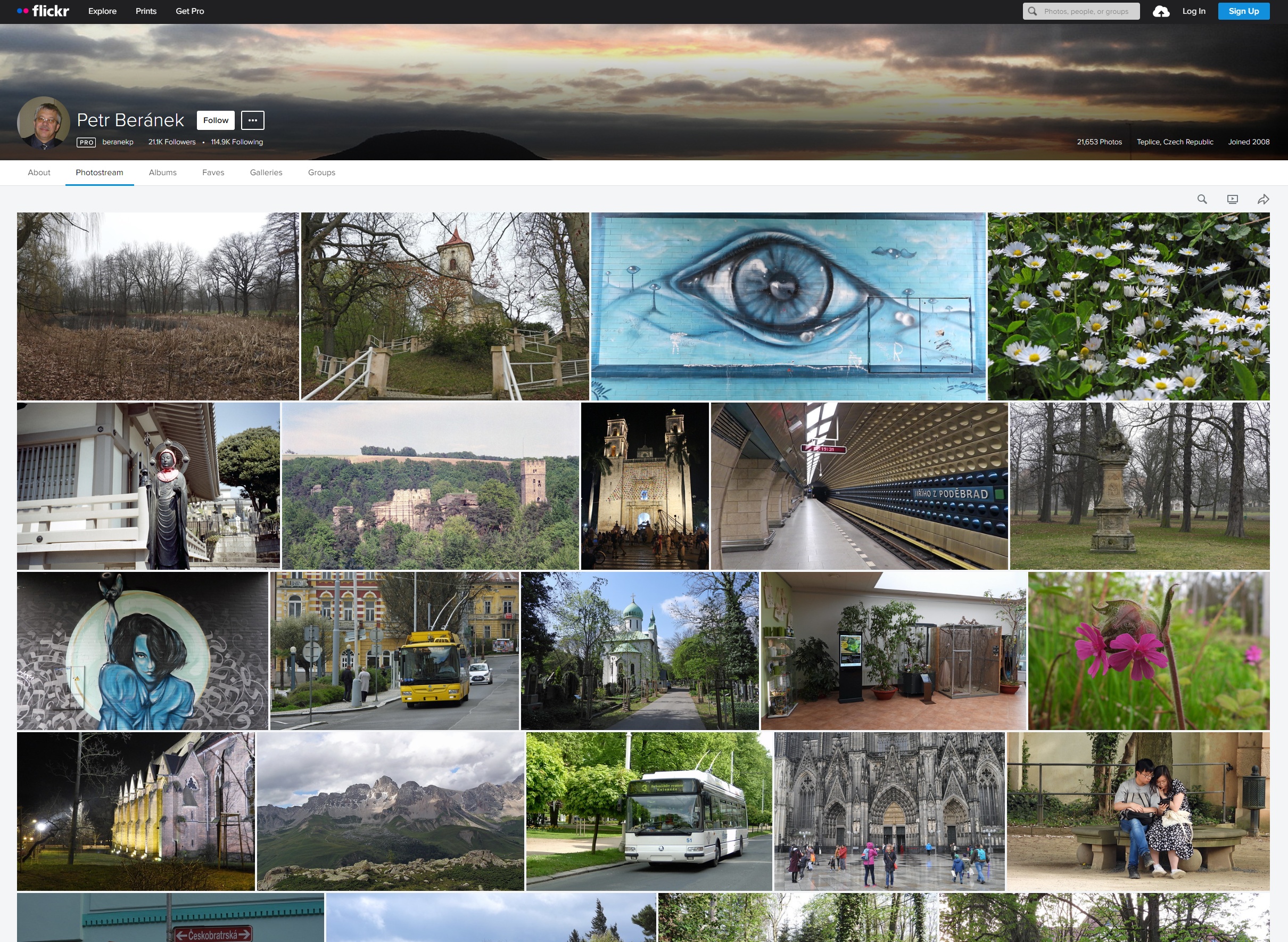Open the Albums tab
Viewport: 1288px width, 942px height.
click(162, 172)
